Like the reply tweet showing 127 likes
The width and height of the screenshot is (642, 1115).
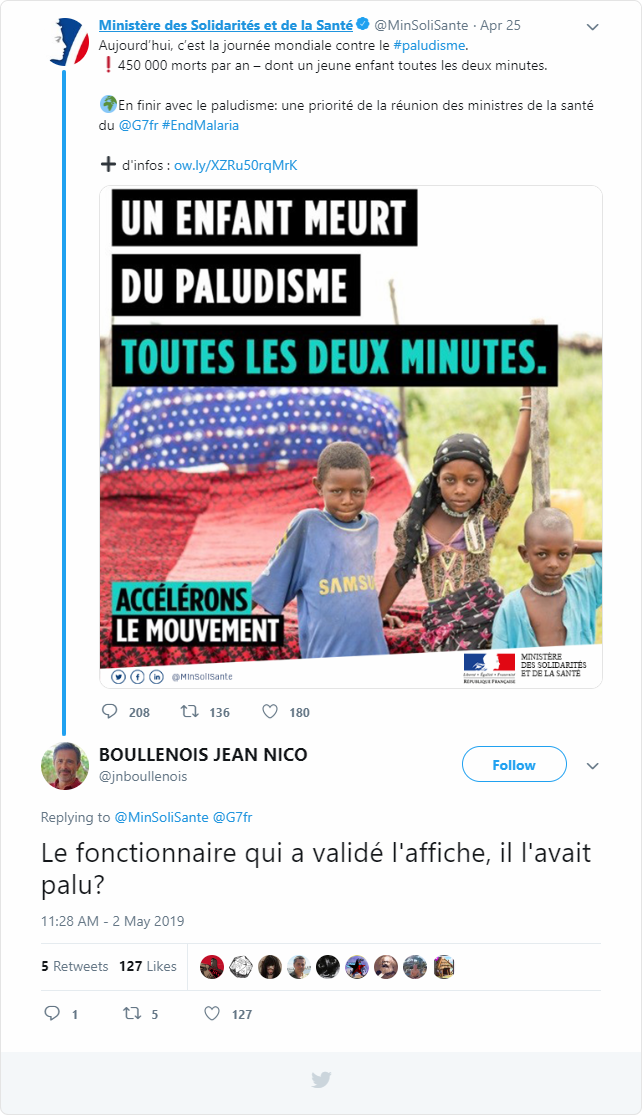(212, 1013)
